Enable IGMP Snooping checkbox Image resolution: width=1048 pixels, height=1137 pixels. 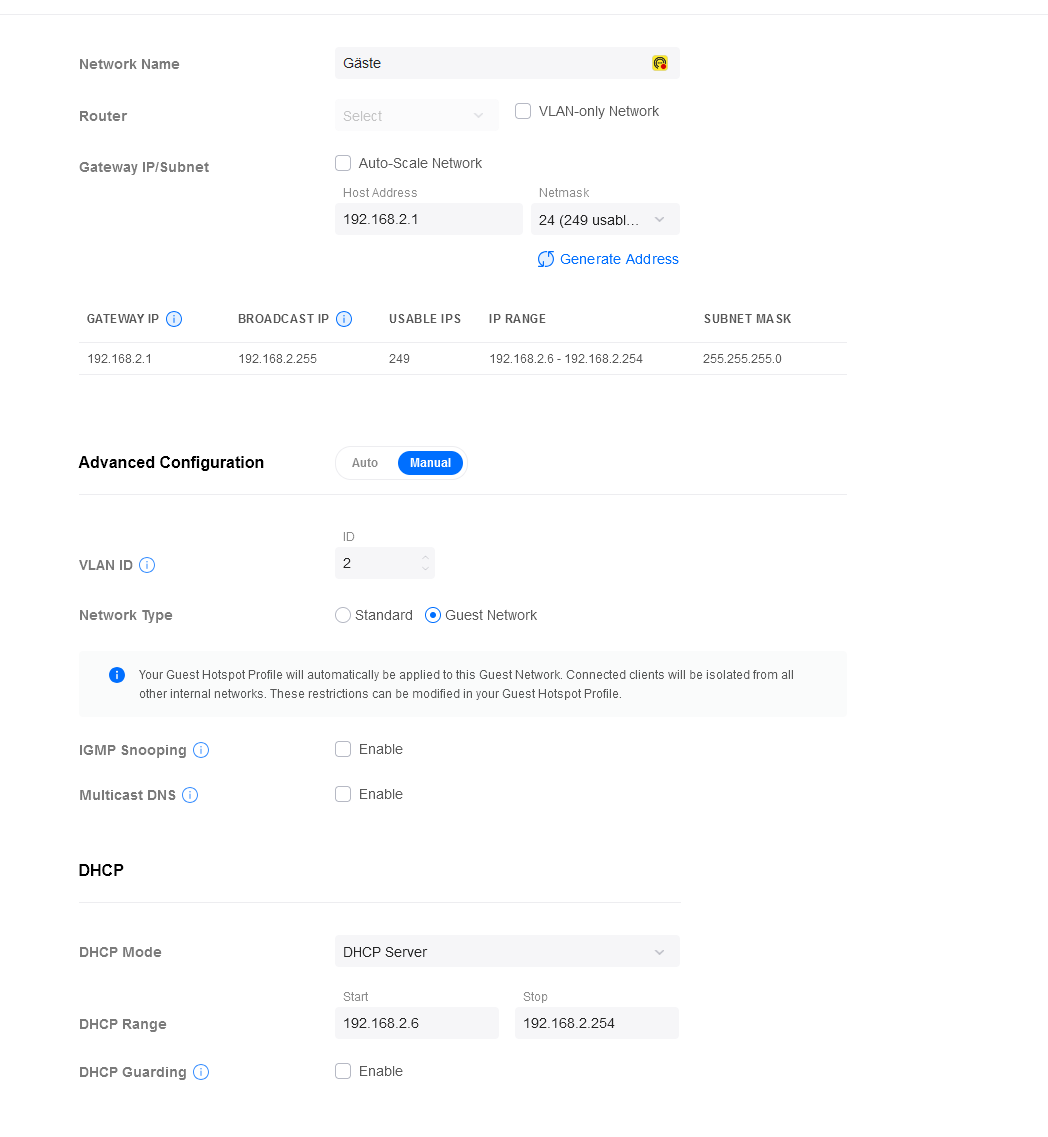(343, 749)
